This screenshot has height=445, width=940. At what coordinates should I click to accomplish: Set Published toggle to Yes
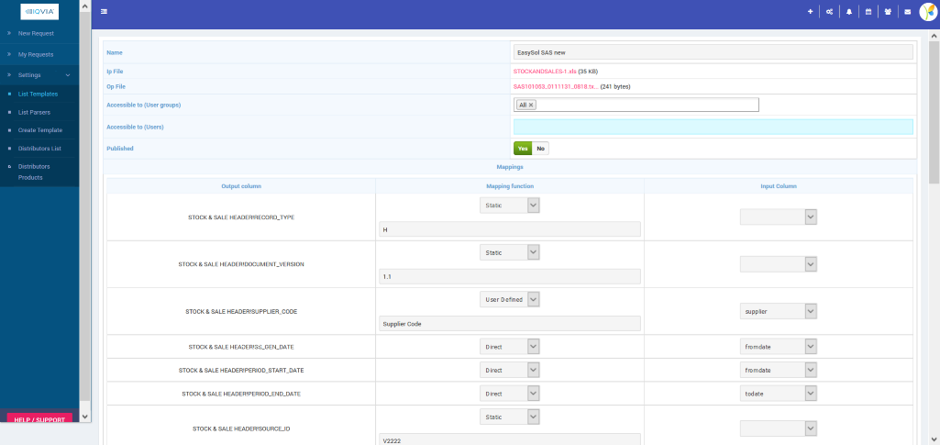point(523,148)
